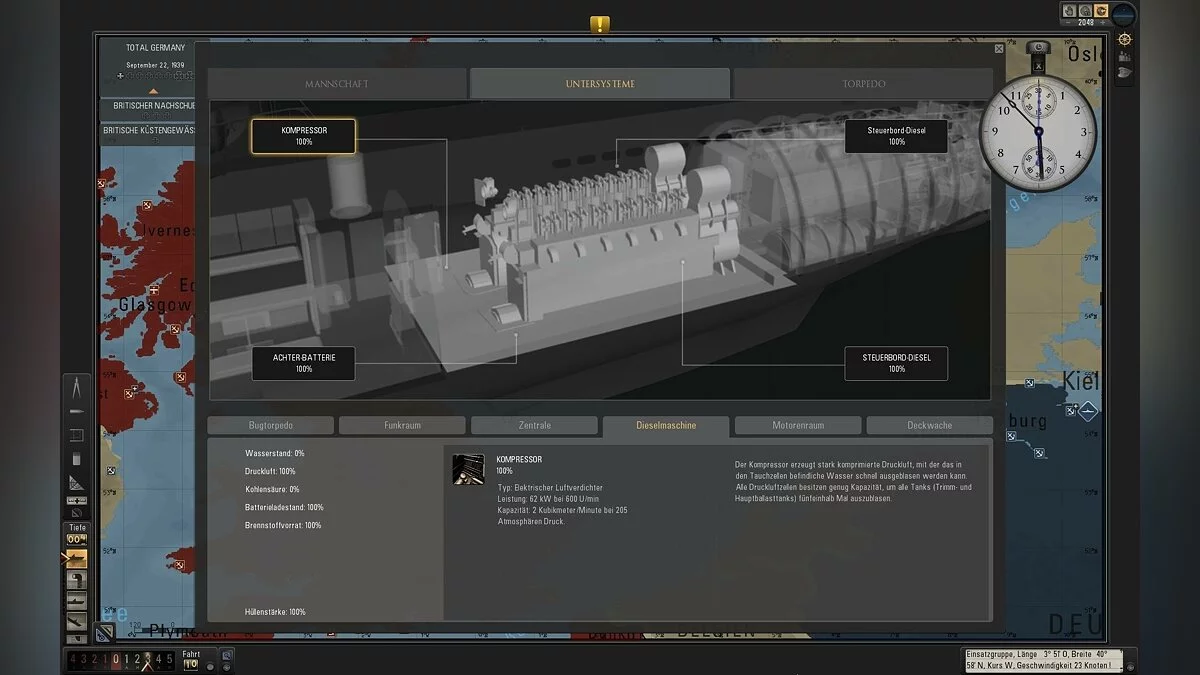
Task: Click the yellow exclamation alert icon
Action: [599, 25]
